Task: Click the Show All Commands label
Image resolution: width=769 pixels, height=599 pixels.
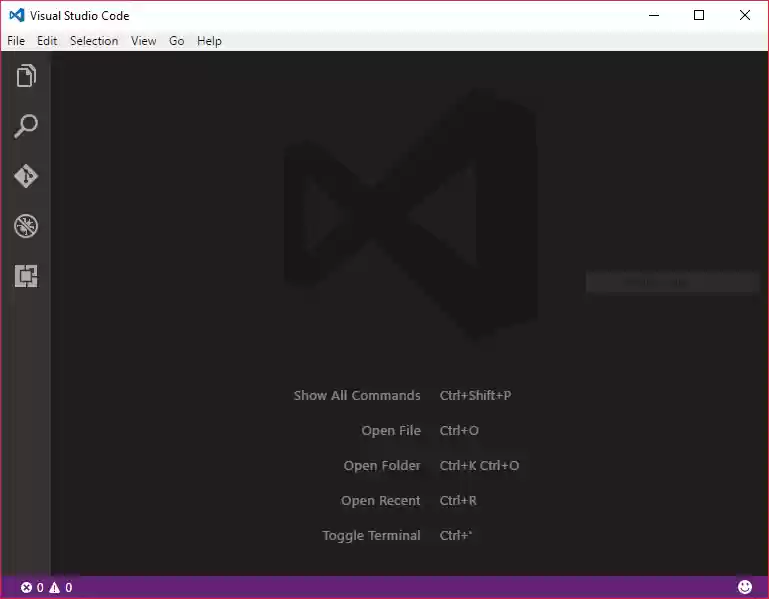Action: [357, 395]
